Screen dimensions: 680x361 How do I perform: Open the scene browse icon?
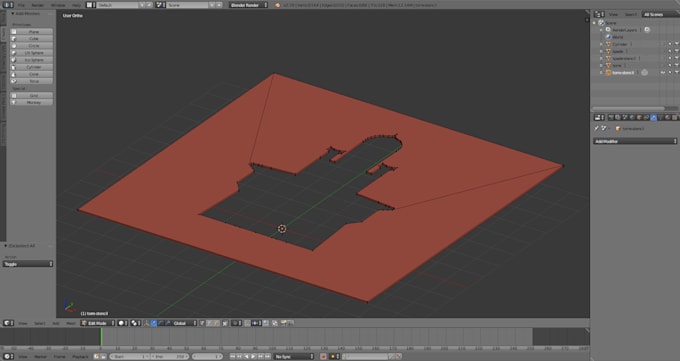pos(160,5)
